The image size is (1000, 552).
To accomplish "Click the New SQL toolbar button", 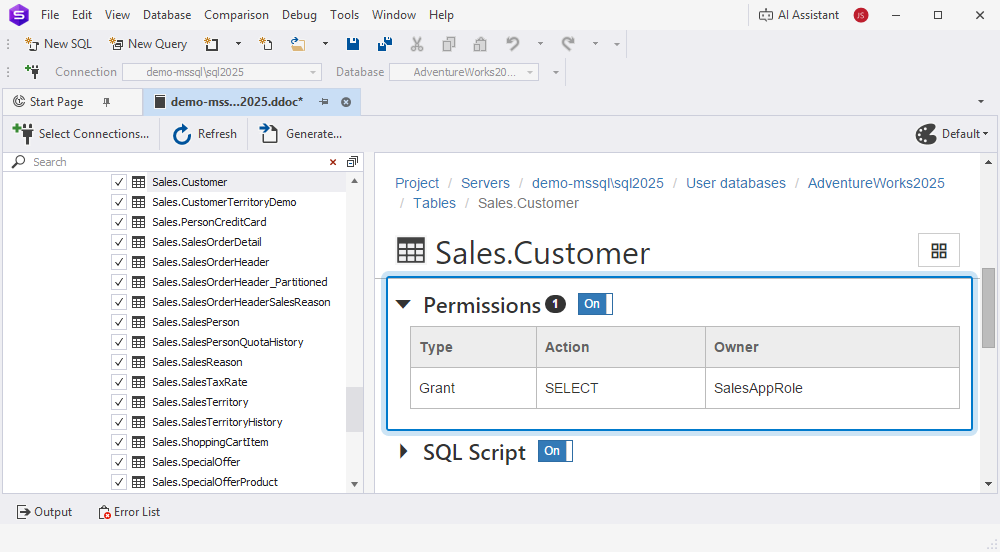I will (58, 44).
